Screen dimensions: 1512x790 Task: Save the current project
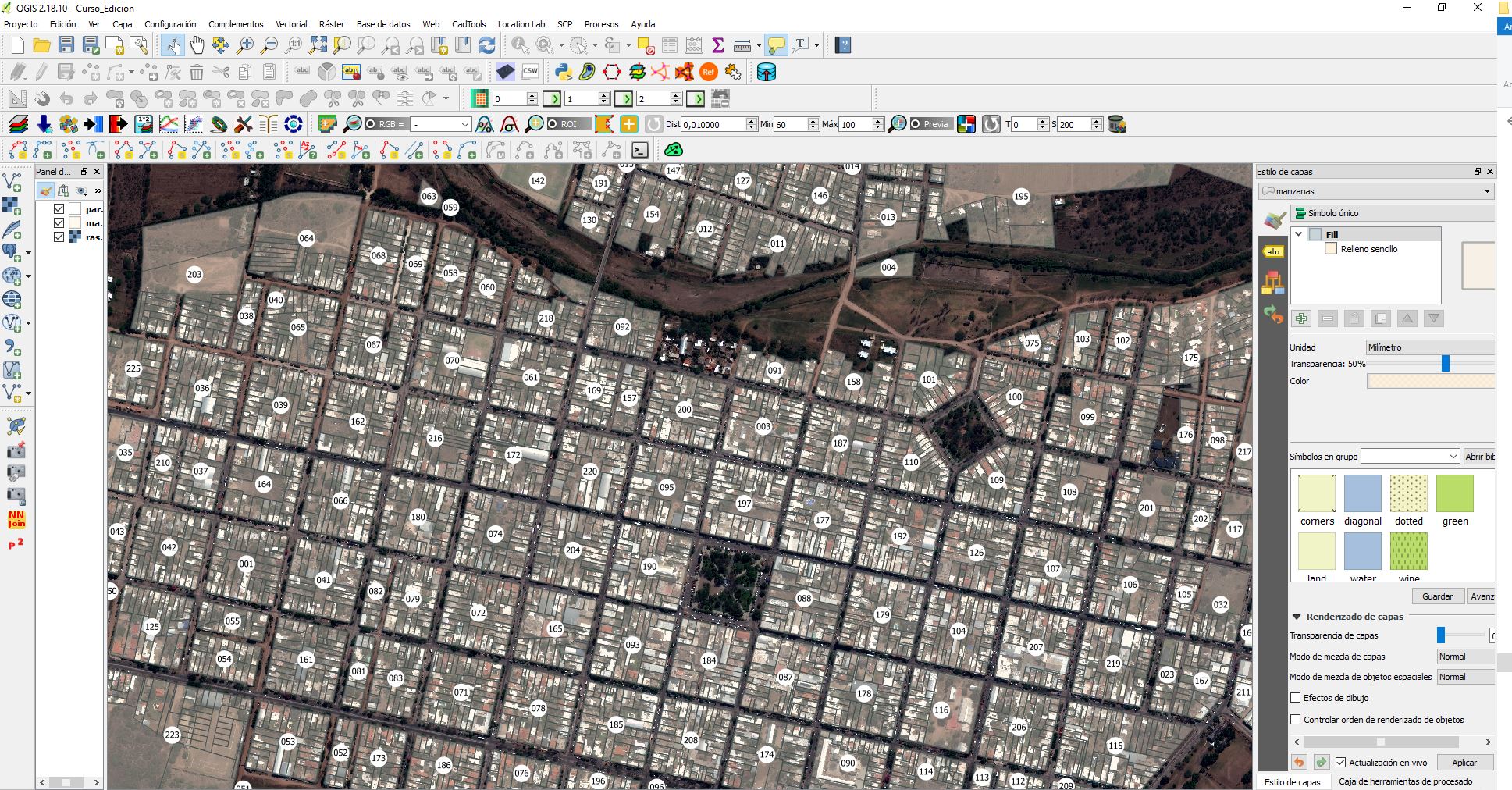[x=66, y=45]
